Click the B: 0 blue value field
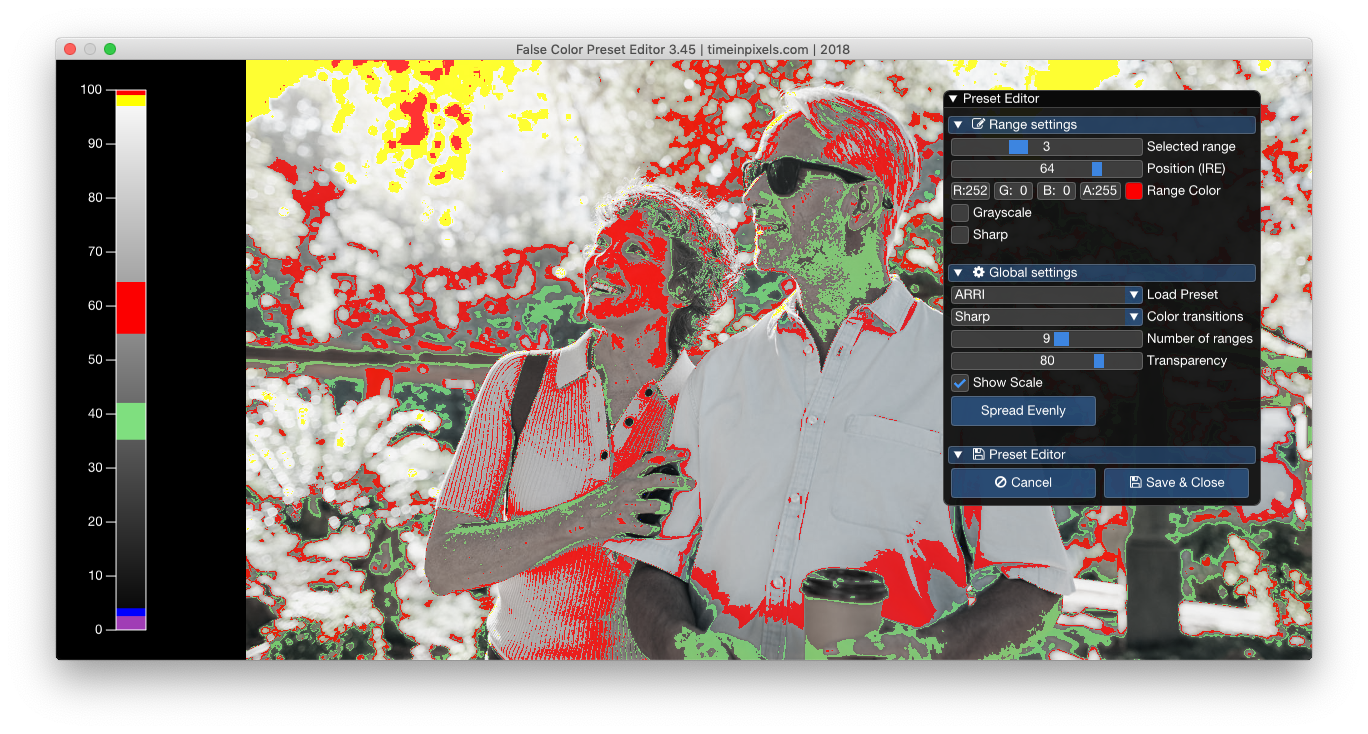Screen dimensions: 1368x734 click(1056, 191)
